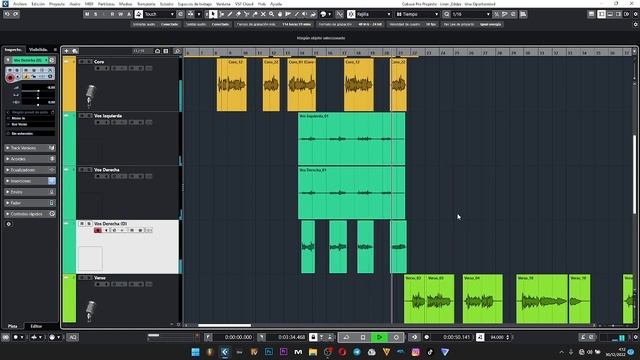Select the Erase tool
Image resolution: width=640 pixels, height=360 pixels.
pyautogui.click(x=238, y=14)
